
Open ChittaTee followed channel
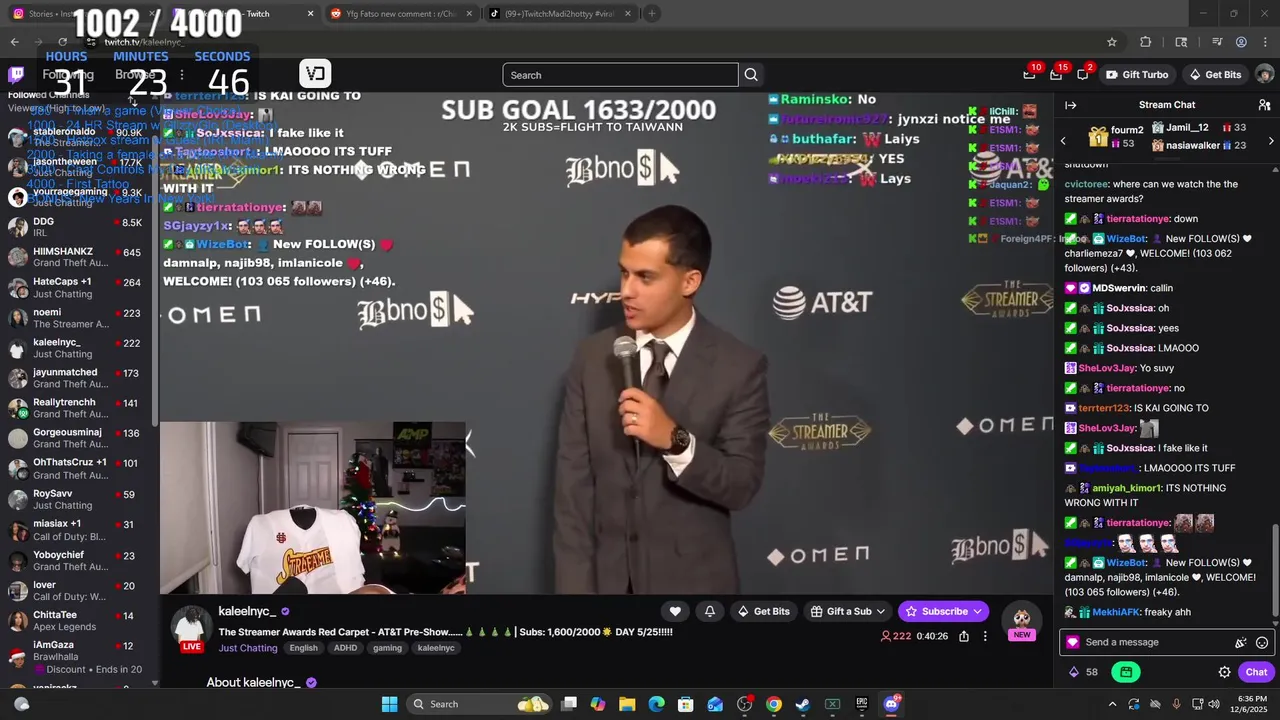point(77,620)
